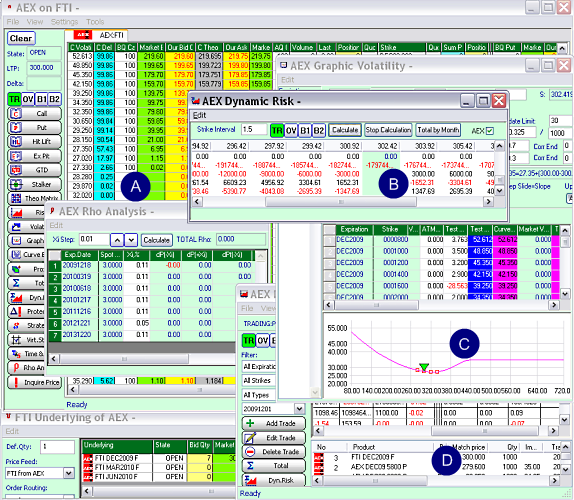Click Calculate in Rho Analysis window
The width and height of the screenshot is (574, 500).
pos(156,240)
